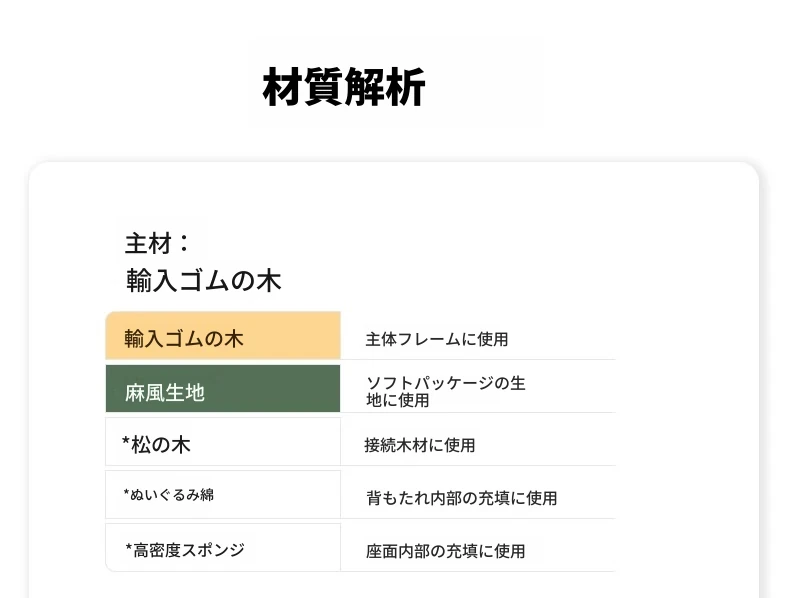Click the 材質解析 page title
The height and width of the screenshot is (598, 790).
[344, 88]
